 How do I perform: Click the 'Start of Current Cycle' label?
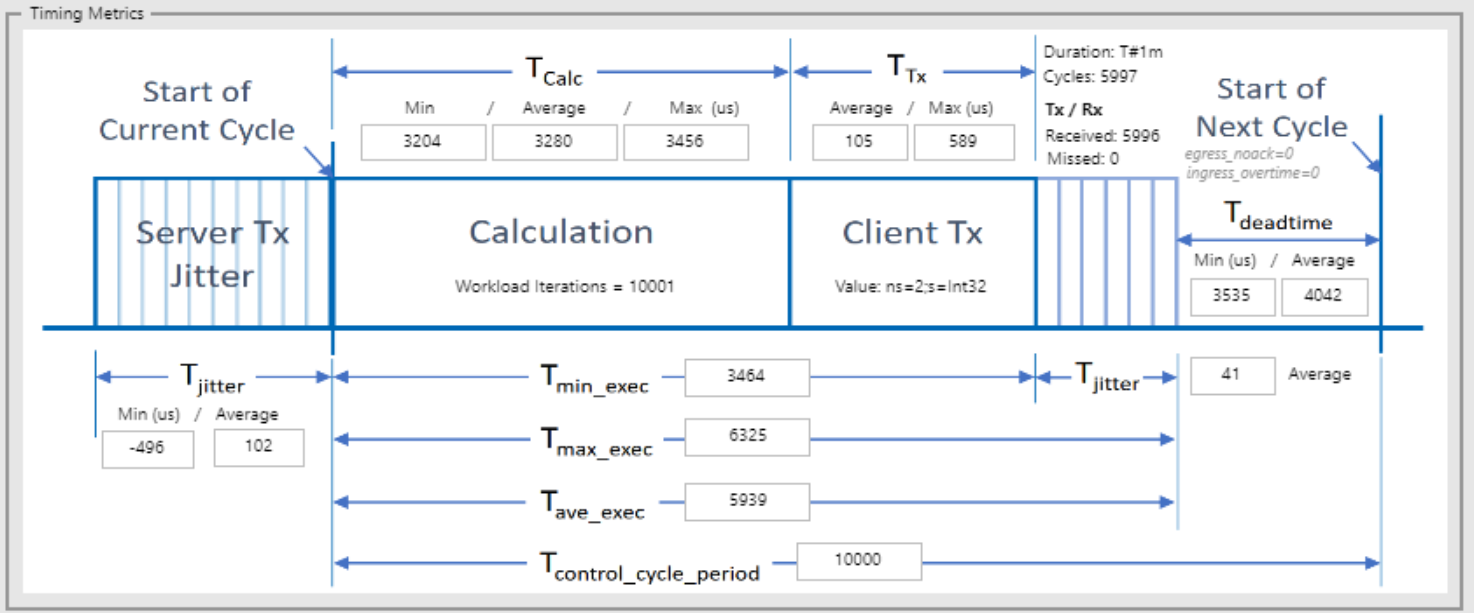[197, 111]
